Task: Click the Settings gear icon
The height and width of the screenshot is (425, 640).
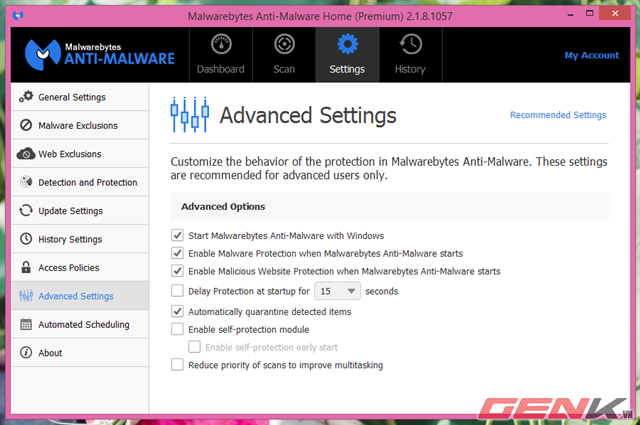Action: [347, 44]
